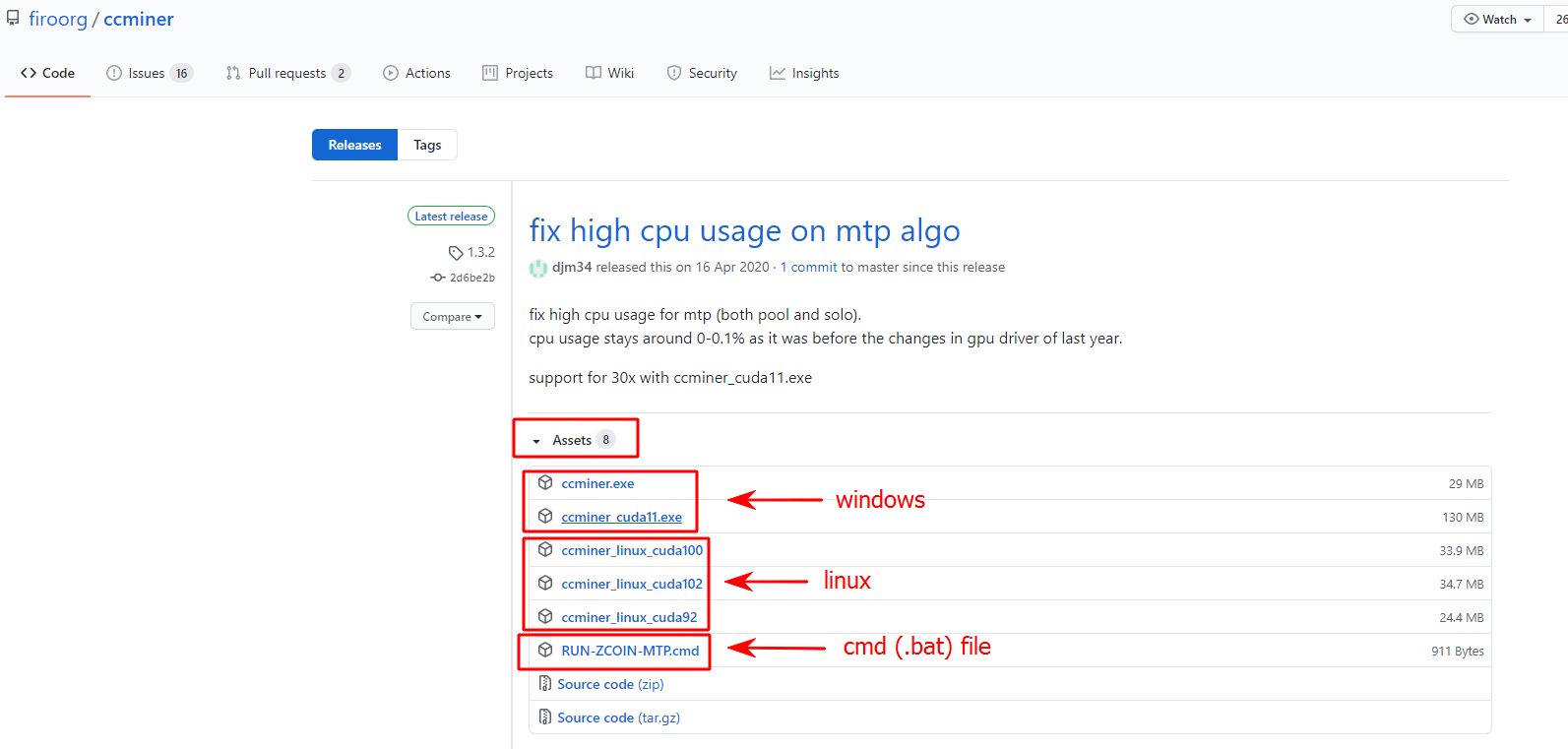Download ccminer_linux_cuda92

[629, 617]
